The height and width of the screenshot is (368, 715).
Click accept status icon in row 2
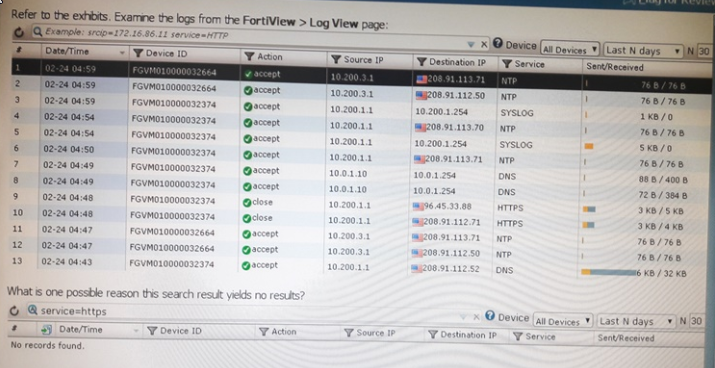tap(248, 91)
